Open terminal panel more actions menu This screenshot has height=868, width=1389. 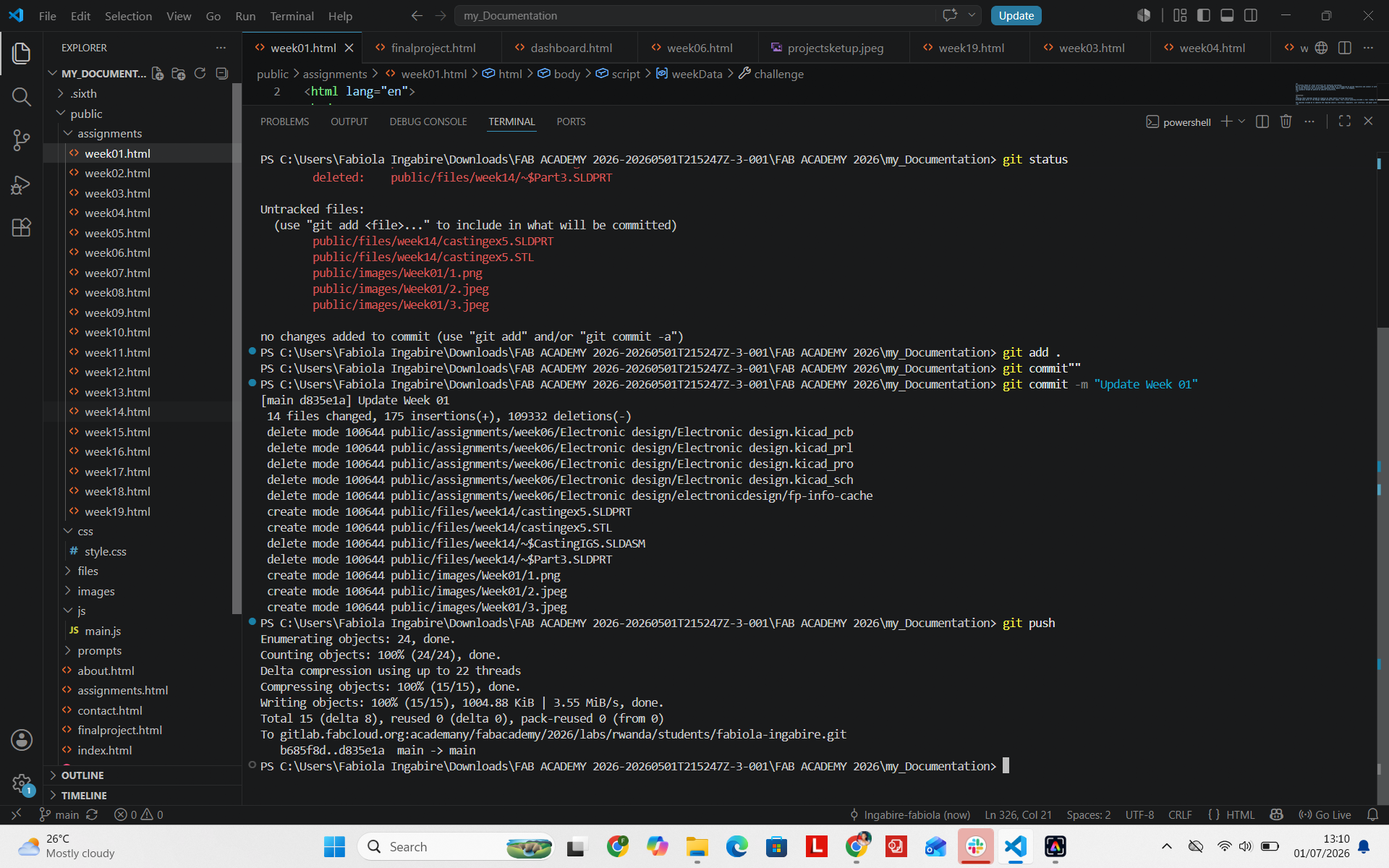point(1309,122)
